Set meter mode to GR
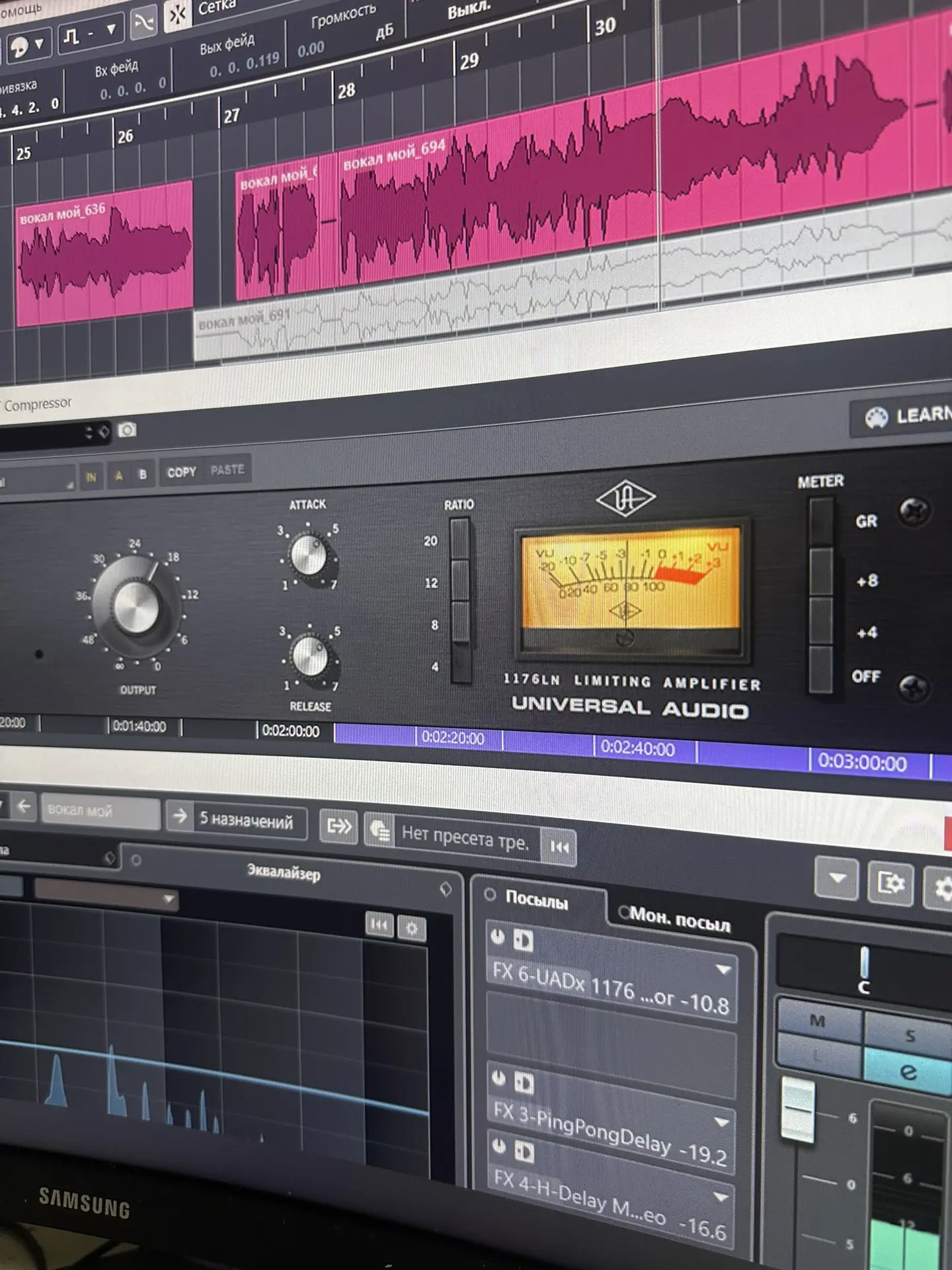Image resolution: width=952 pixels, height=1270 pixels. [820, 523]
